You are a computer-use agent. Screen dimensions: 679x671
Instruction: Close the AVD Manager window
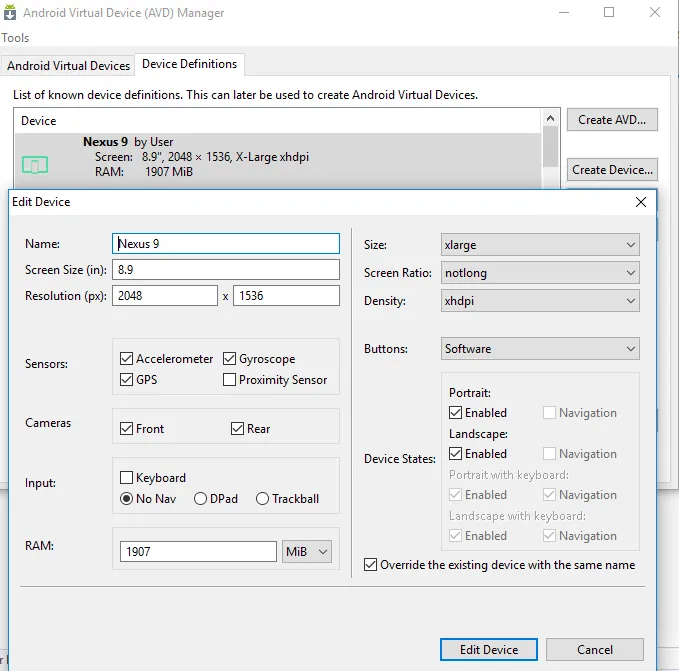(x=655, y=12)
